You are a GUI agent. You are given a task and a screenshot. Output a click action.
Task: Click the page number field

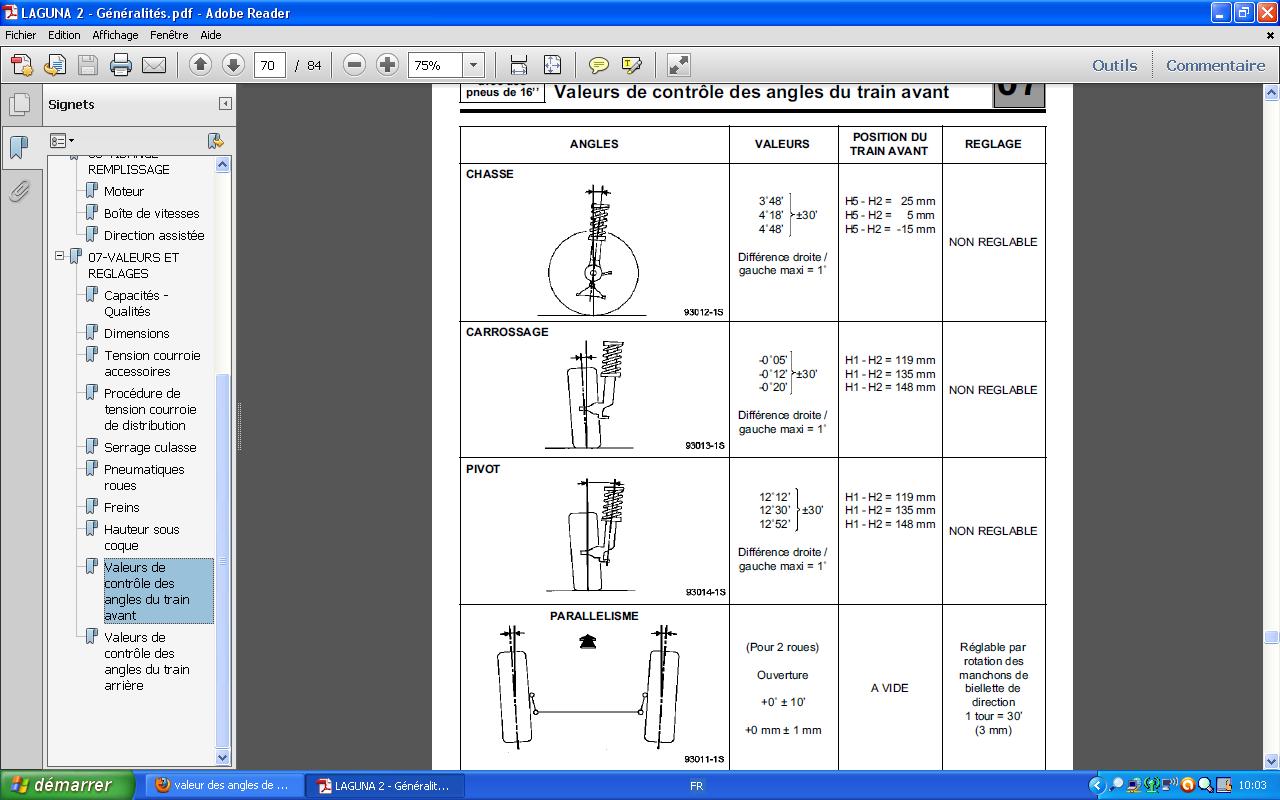pos(269,65)
